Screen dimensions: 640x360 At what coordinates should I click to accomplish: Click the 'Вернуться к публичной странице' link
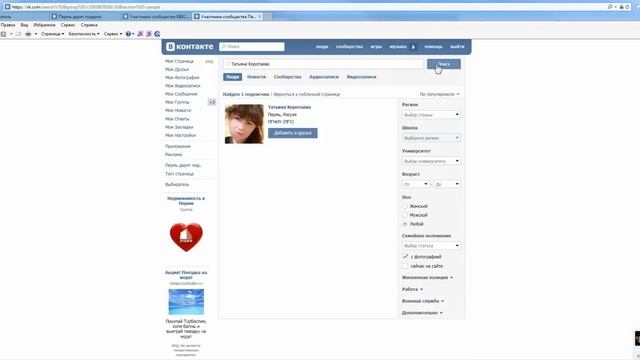tap(307, 94)
